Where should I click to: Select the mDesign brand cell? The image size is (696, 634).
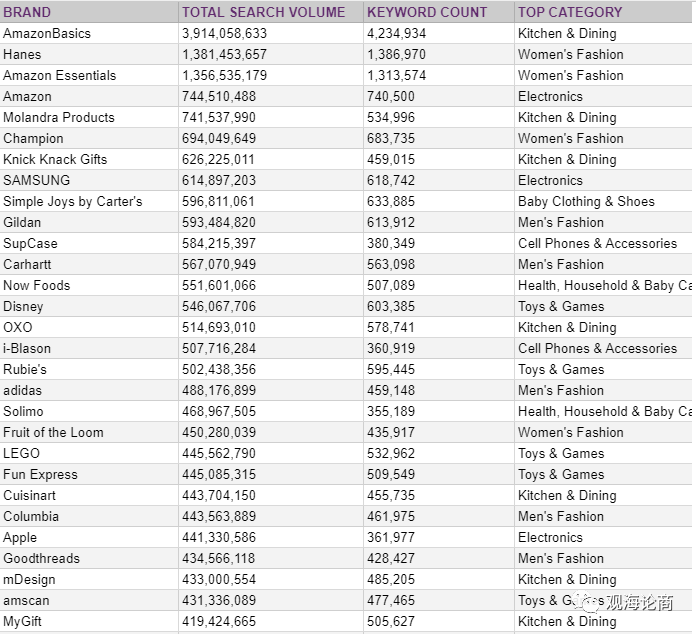click(89, 579)
